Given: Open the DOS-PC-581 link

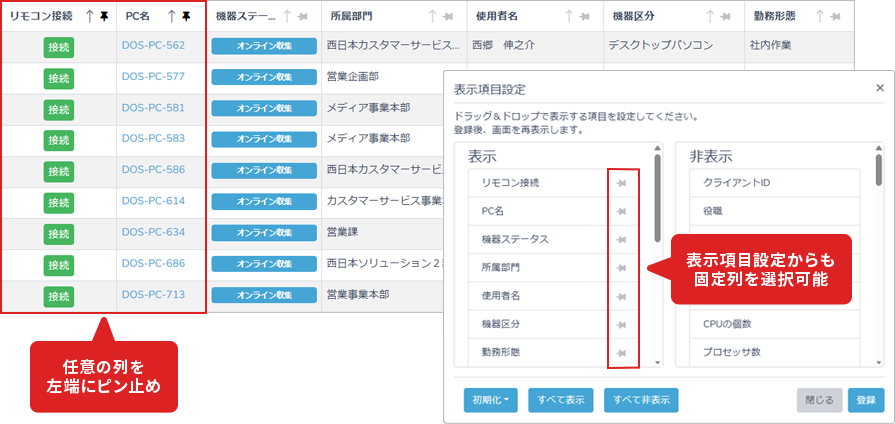Looking at the screenshot, I should (153, 107).
